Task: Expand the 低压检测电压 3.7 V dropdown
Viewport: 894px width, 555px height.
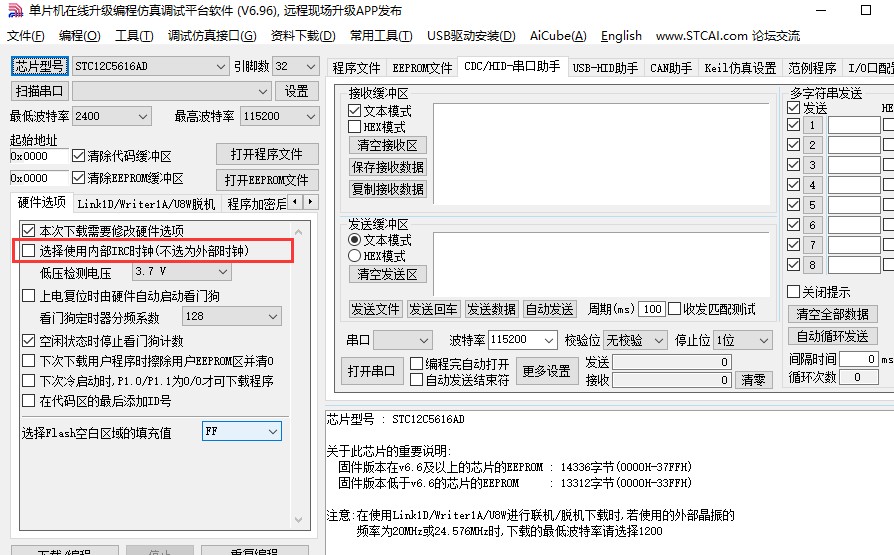Action: pos(224,272)
